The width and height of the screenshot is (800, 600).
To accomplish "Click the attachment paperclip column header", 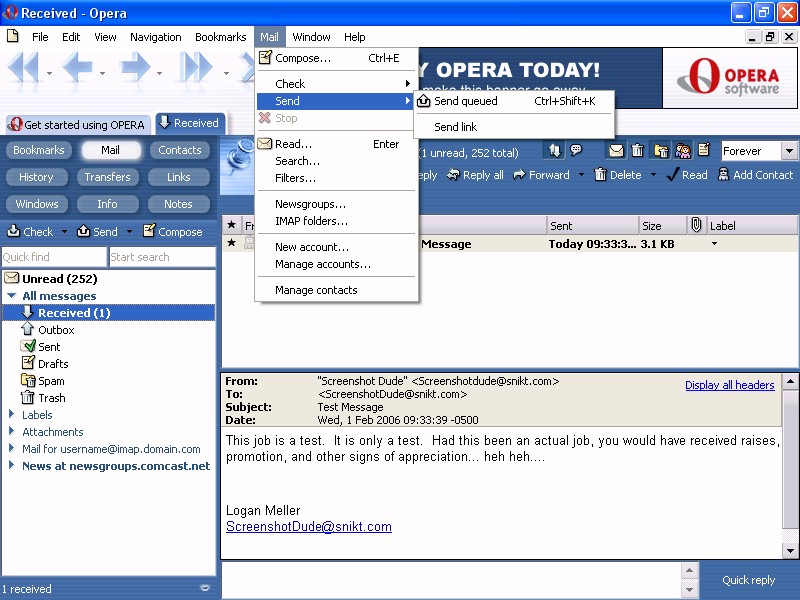I will tap(696, 226).
